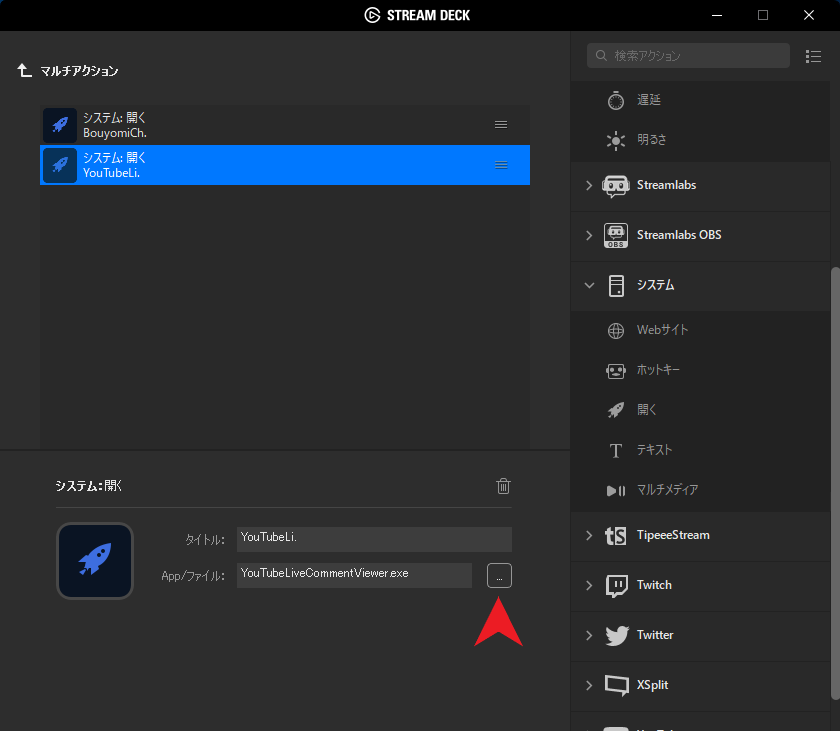Choose the ホットキー action label
Image resolution: width=840 pixels, height=731 pixels.
[658, 370]
